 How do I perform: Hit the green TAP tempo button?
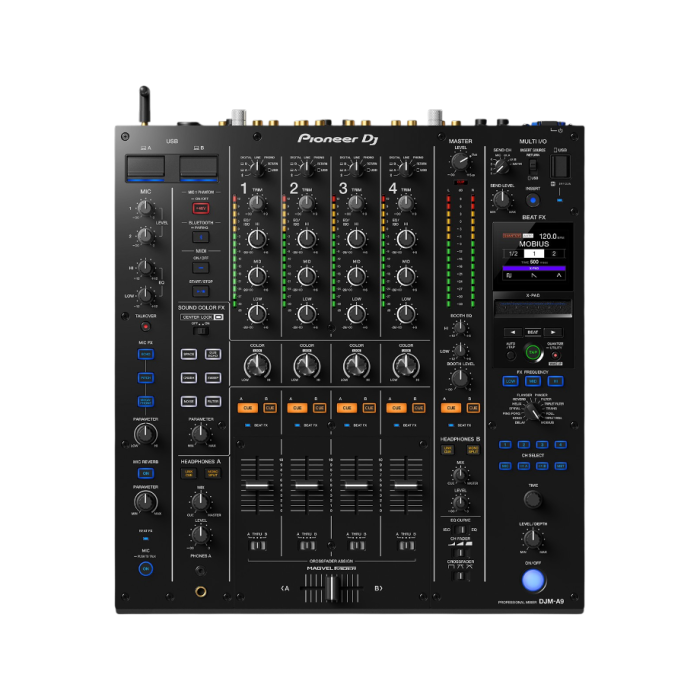[x=533, y=352]
